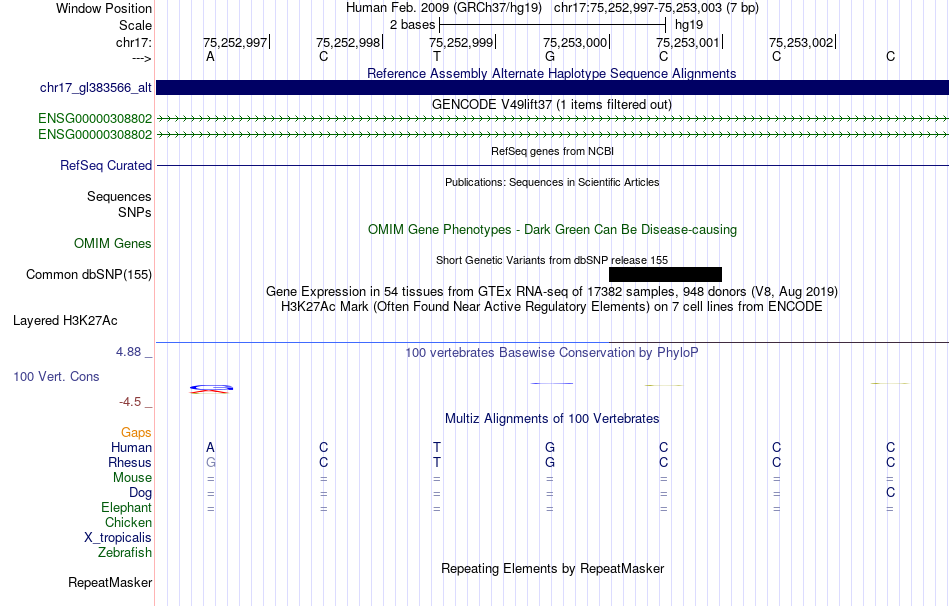Click the SNPs track label
Viewport: 950px width, 606px height.
click(135, 213)
